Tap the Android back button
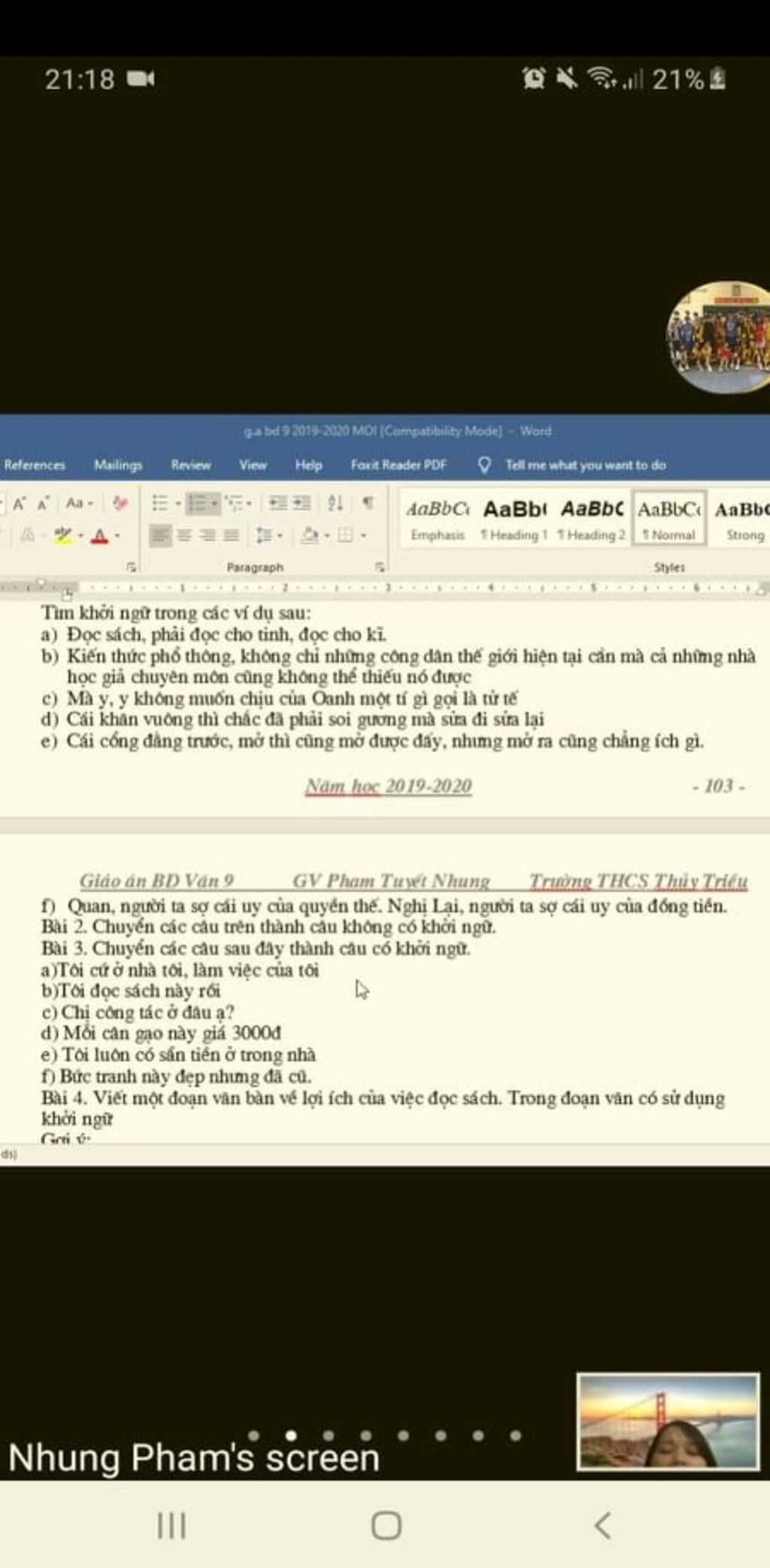The image size is (770, 1568). coord(602,1527)
